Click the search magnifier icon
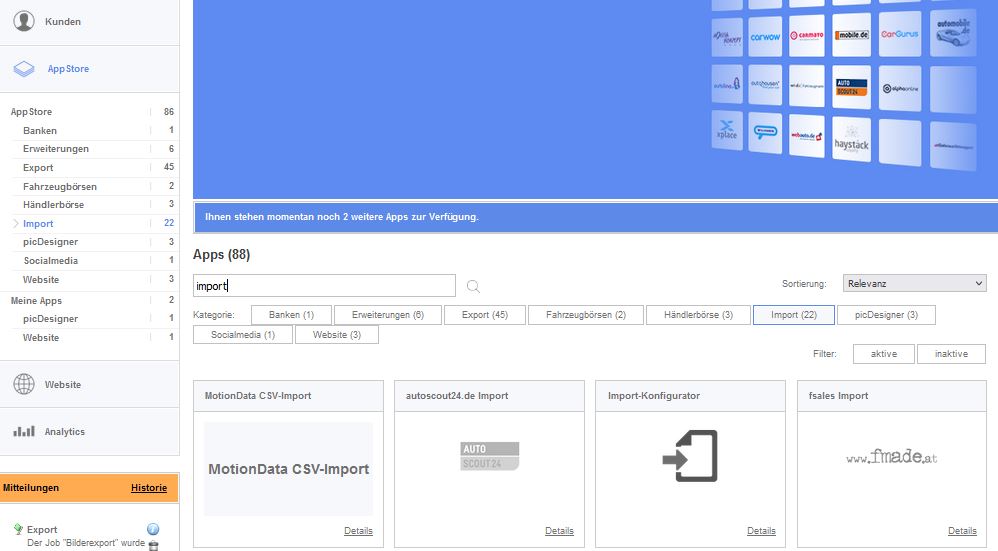This screenshot has height=551, width=998. pos(473,286)
